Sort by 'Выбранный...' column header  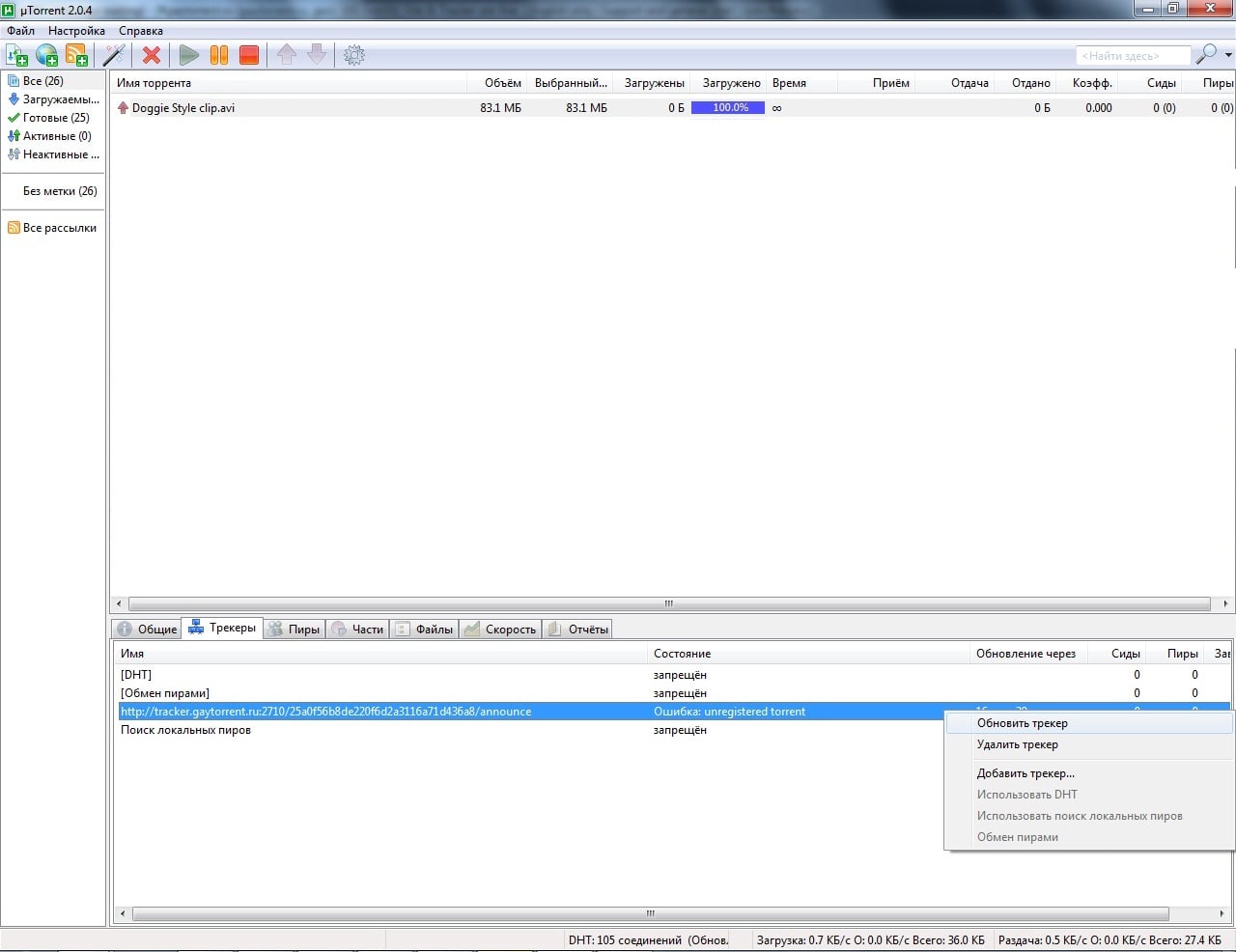click(x=570, y=83)
